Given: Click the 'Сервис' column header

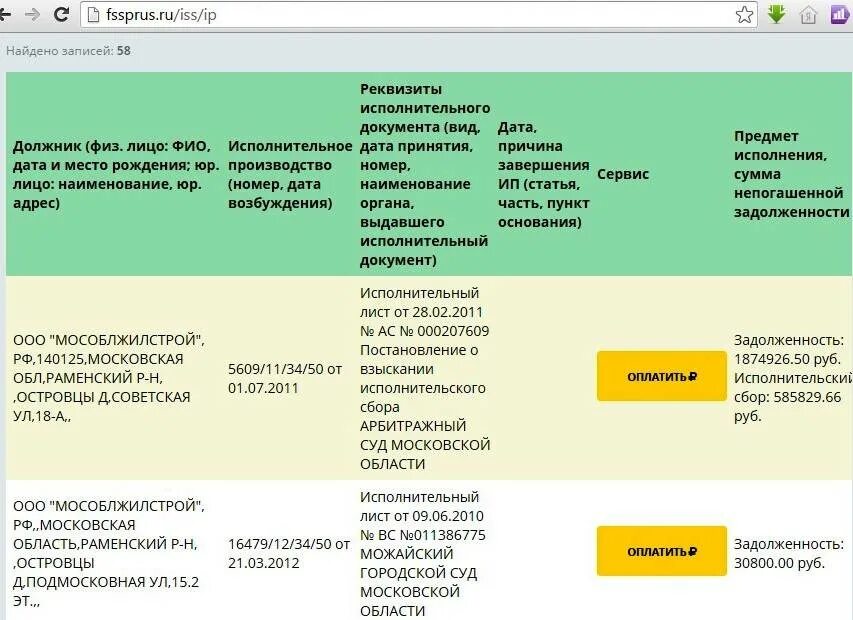Looking at the screenshot, I should pos(623,175).
